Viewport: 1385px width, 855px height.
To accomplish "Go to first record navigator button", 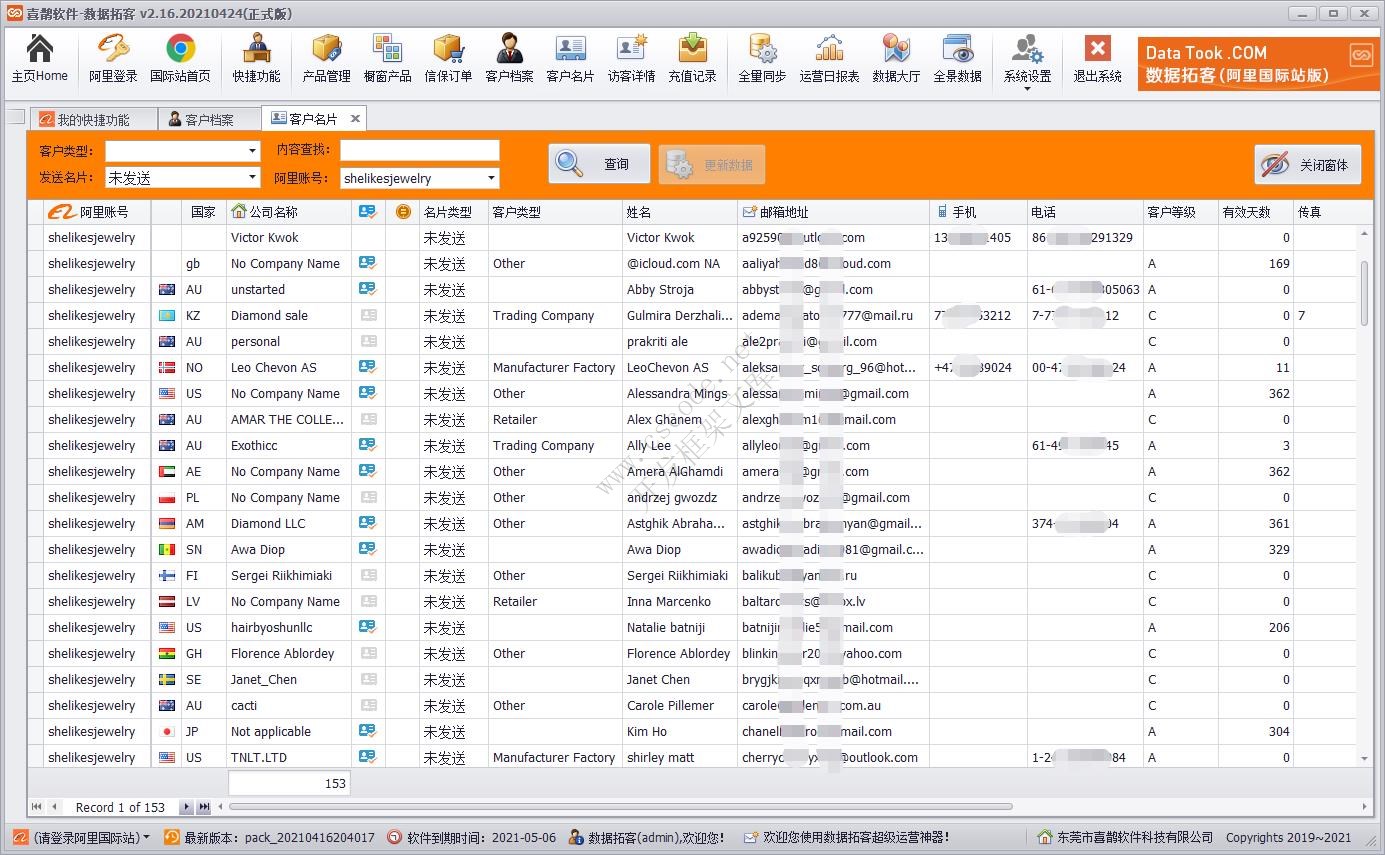I will pos(37,807).
